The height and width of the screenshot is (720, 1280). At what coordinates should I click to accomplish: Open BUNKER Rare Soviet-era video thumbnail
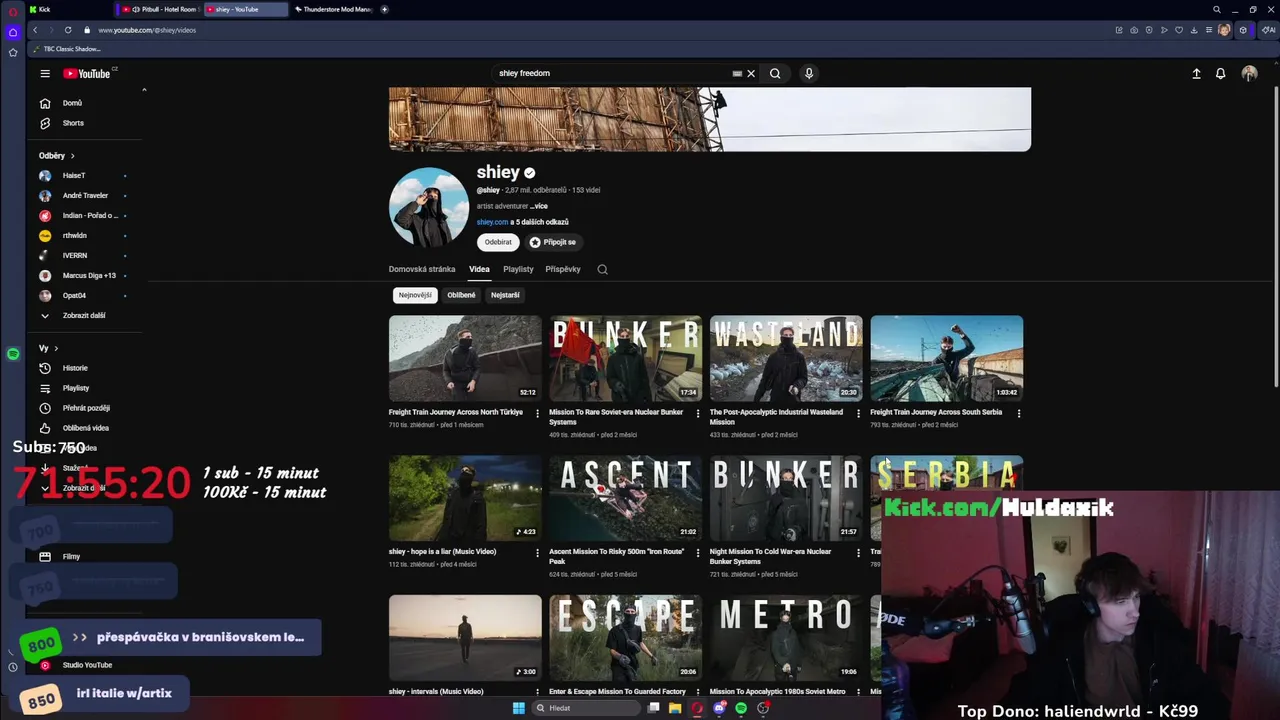click(626, 358)
